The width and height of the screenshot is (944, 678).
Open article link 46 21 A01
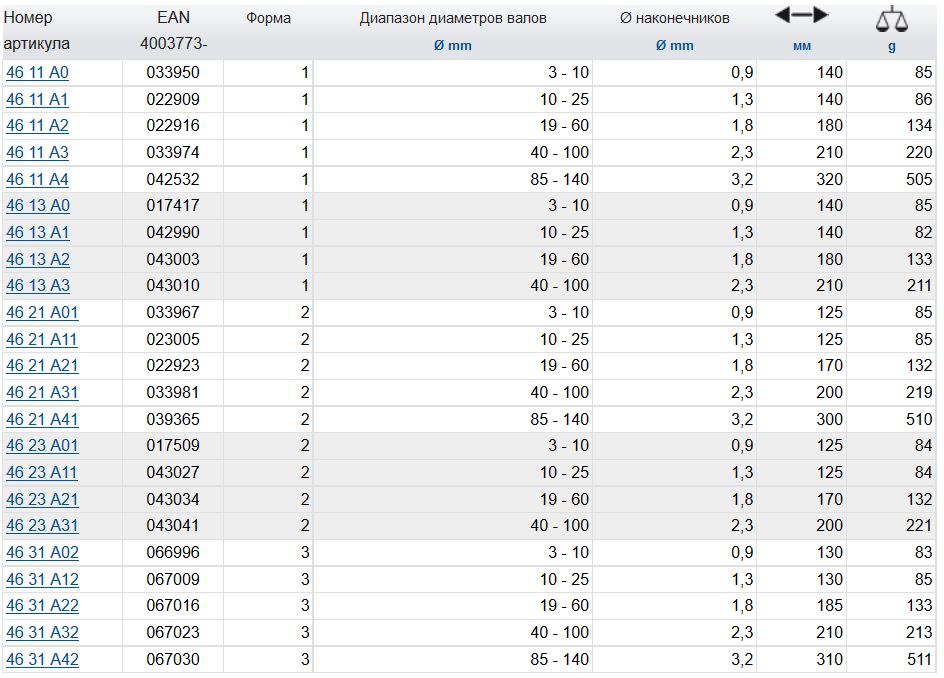[41, 313]
